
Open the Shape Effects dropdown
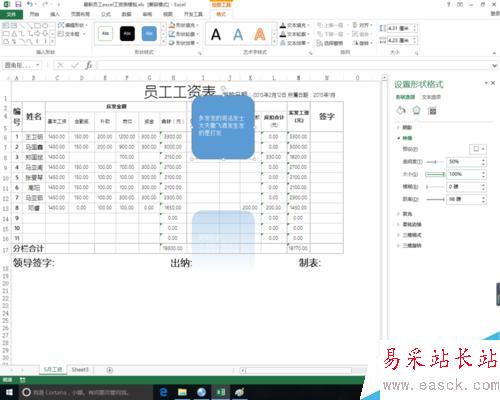point(183,43)
